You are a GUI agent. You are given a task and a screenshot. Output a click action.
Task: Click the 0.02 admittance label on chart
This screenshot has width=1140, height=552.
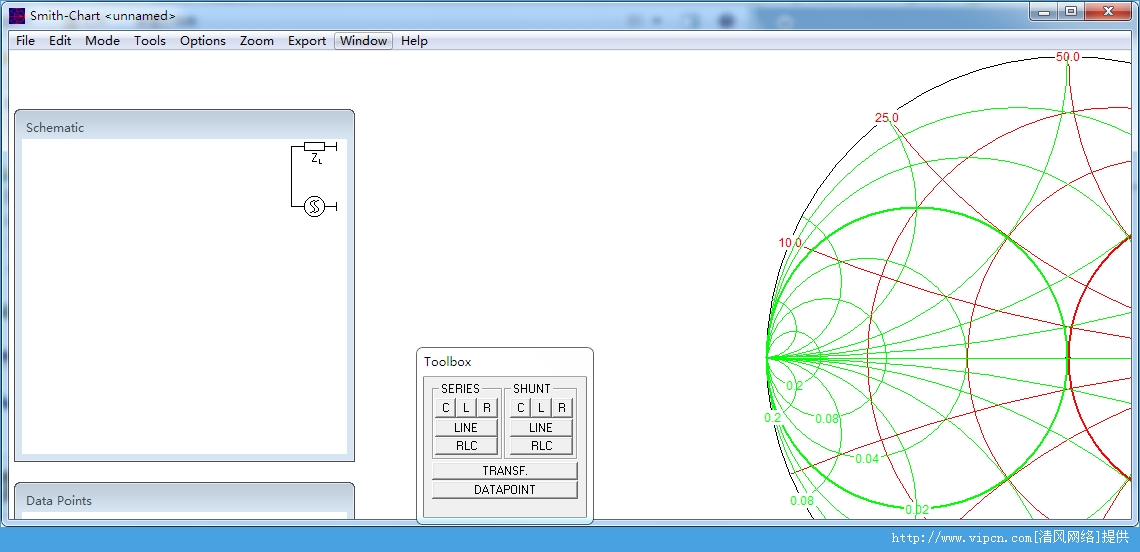pos(918,510)
